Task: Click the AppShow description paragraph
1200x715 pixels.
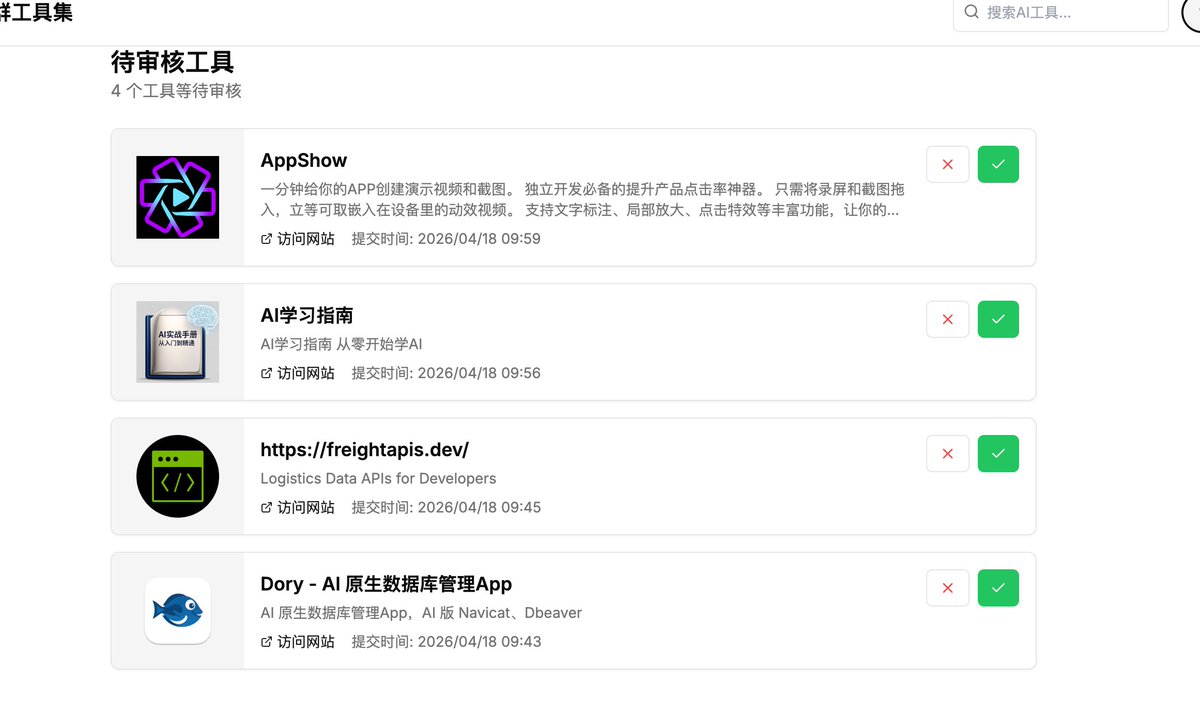Action: click(x=583, y=200)
